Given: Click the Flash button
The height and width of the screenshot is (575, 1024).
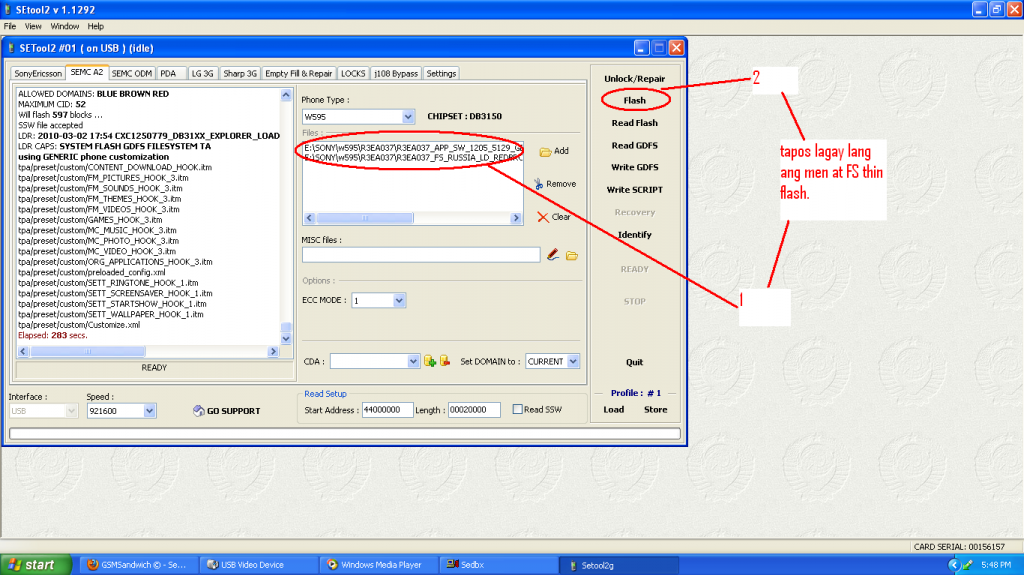Looking at the screenshot, I should tap(634, 101).
